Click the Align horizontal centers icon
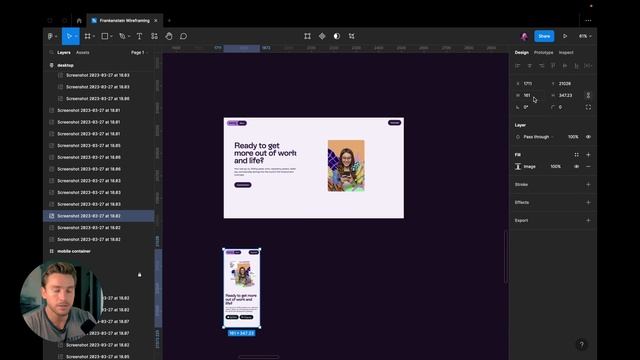The height and width of the screenshot is (360, 640). tap(529, 66)
